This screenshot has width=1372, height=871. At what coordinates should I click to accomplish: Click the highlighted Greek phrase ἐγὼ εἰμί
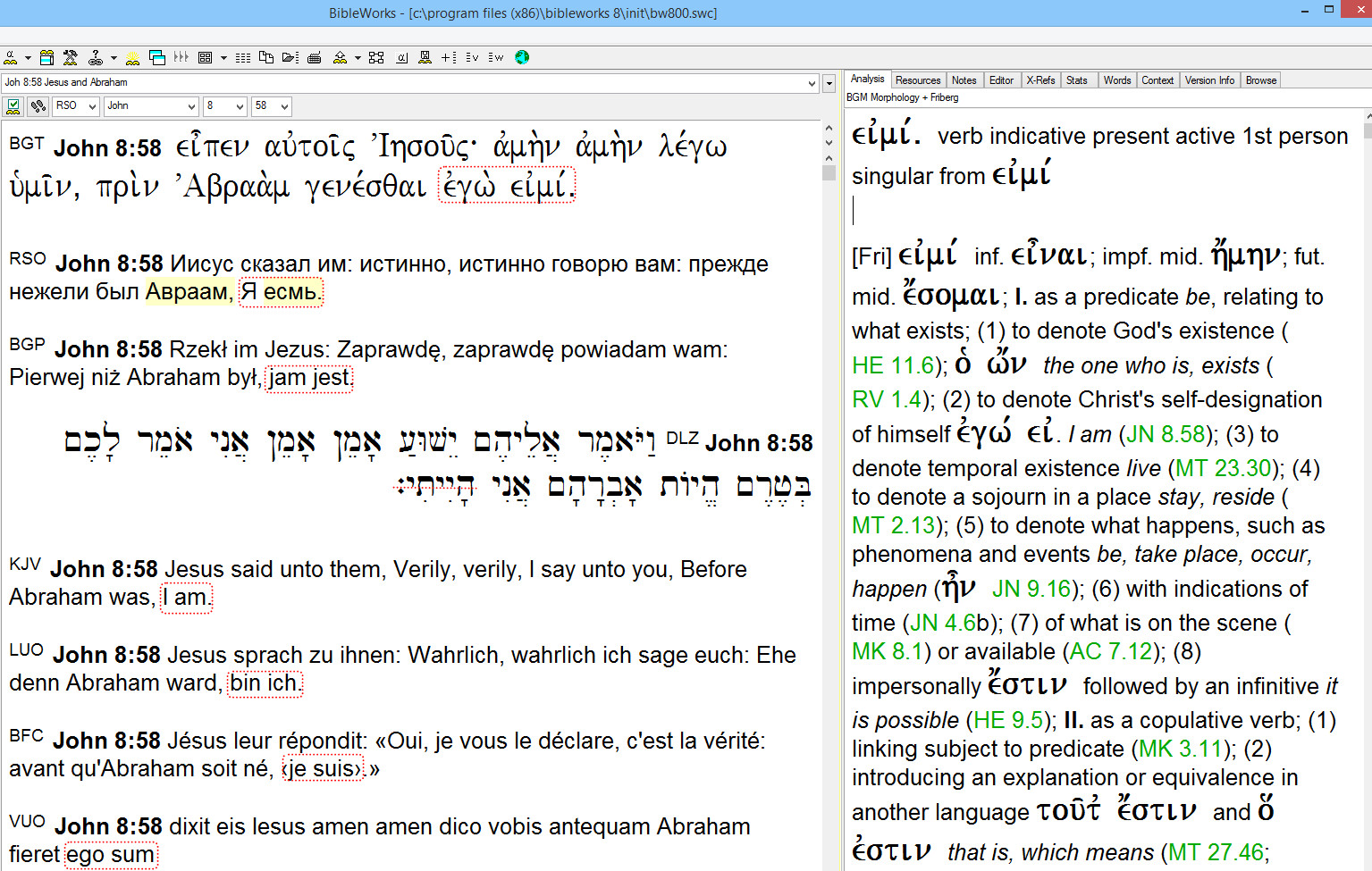507,186
